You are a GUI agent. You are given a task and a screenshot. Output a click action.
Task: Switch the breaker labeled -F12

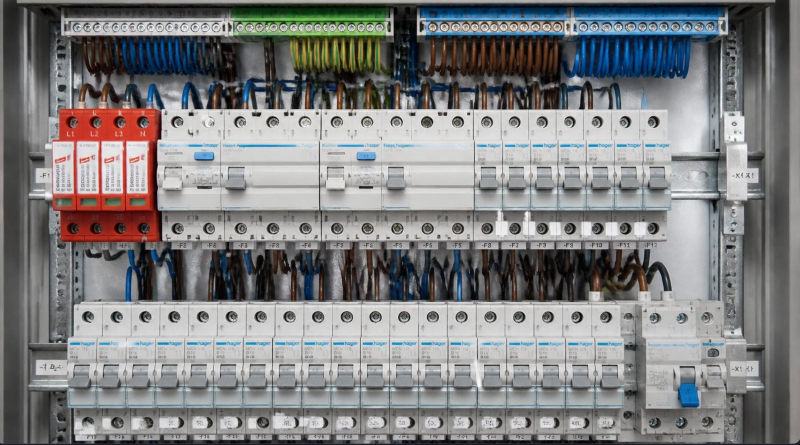(657, 179)
